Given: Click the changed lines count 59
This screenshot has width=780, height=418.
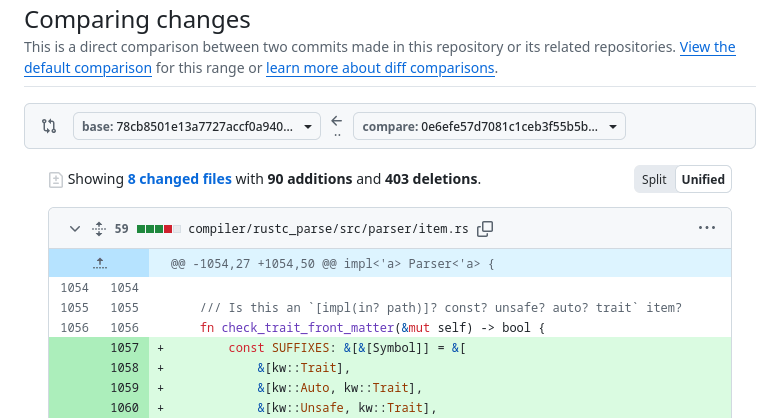Looking at the screenshot, I should pyautogui.click(x=121, y=229).
